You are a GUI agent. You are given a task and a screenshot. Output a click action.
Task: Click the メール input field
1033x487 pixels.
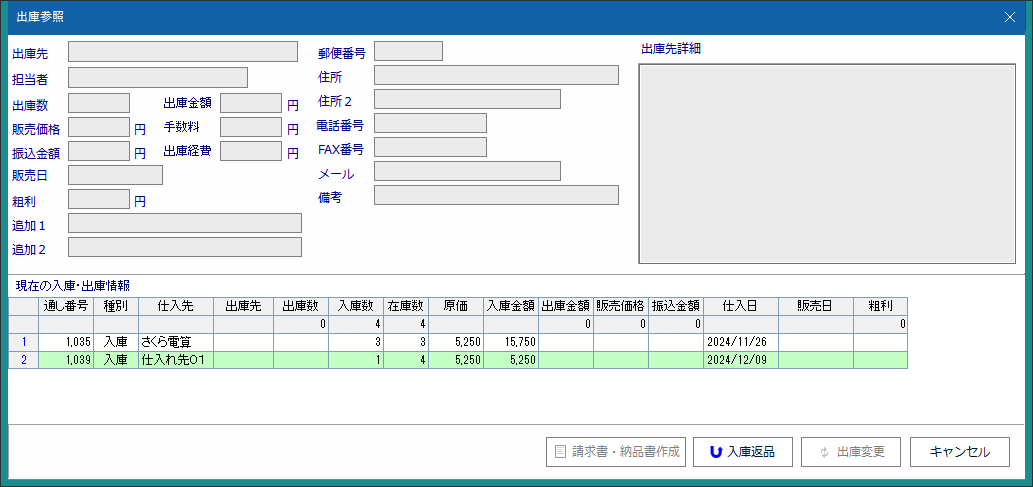click(x=467, y=172)
